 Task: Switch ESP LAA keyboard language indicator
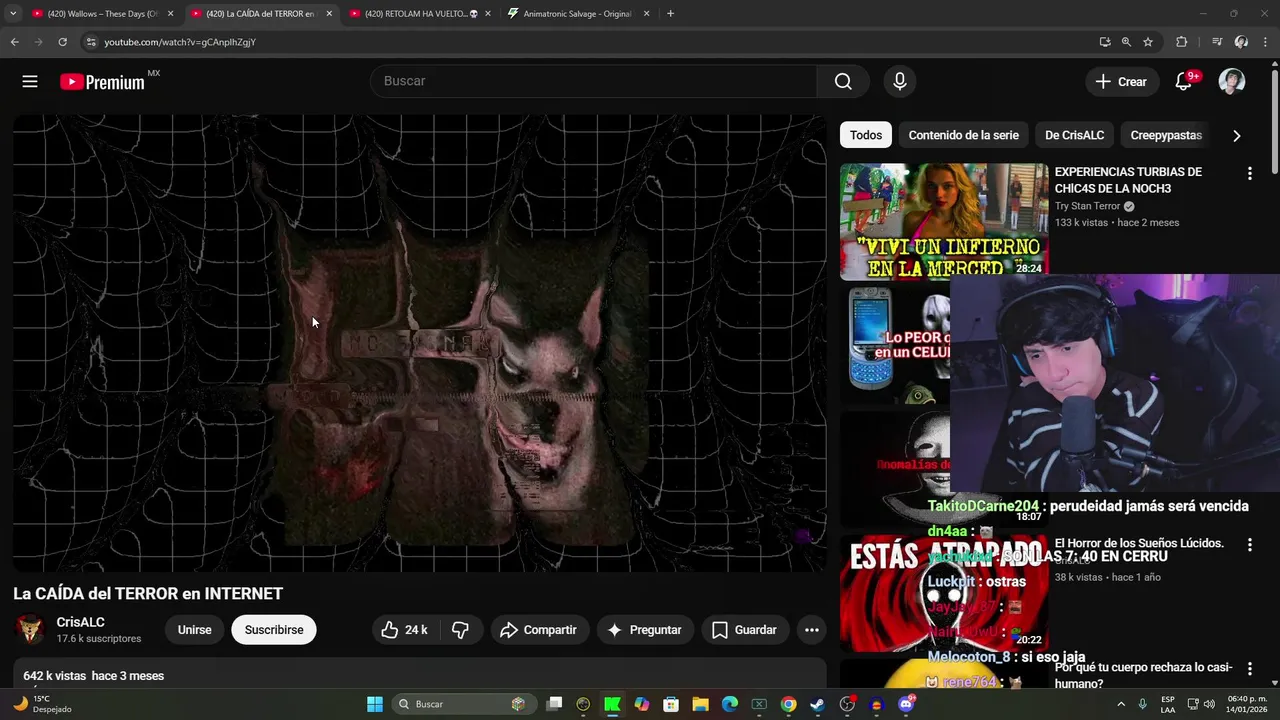(1168, 704)
